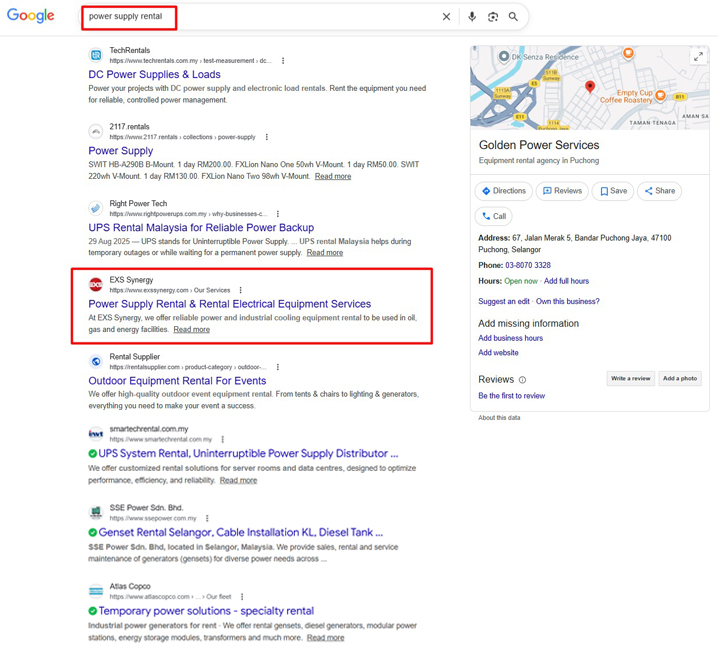This screenshot has width=718, height=654.
Task: Open more options for Rental Supplier result
Action: 277,367
